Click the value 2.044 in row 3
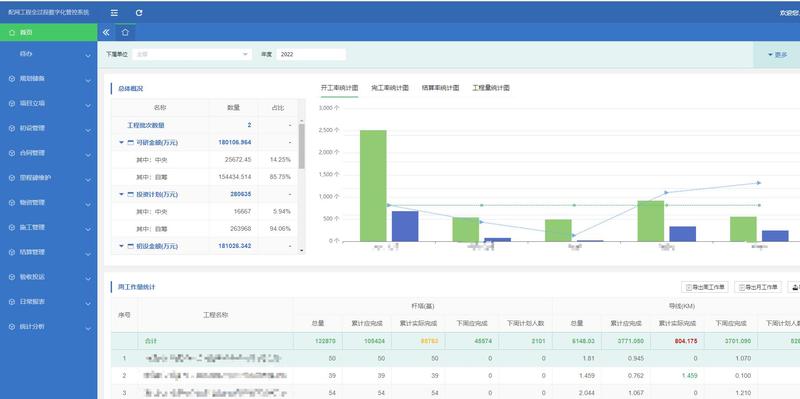 [586, 393]
